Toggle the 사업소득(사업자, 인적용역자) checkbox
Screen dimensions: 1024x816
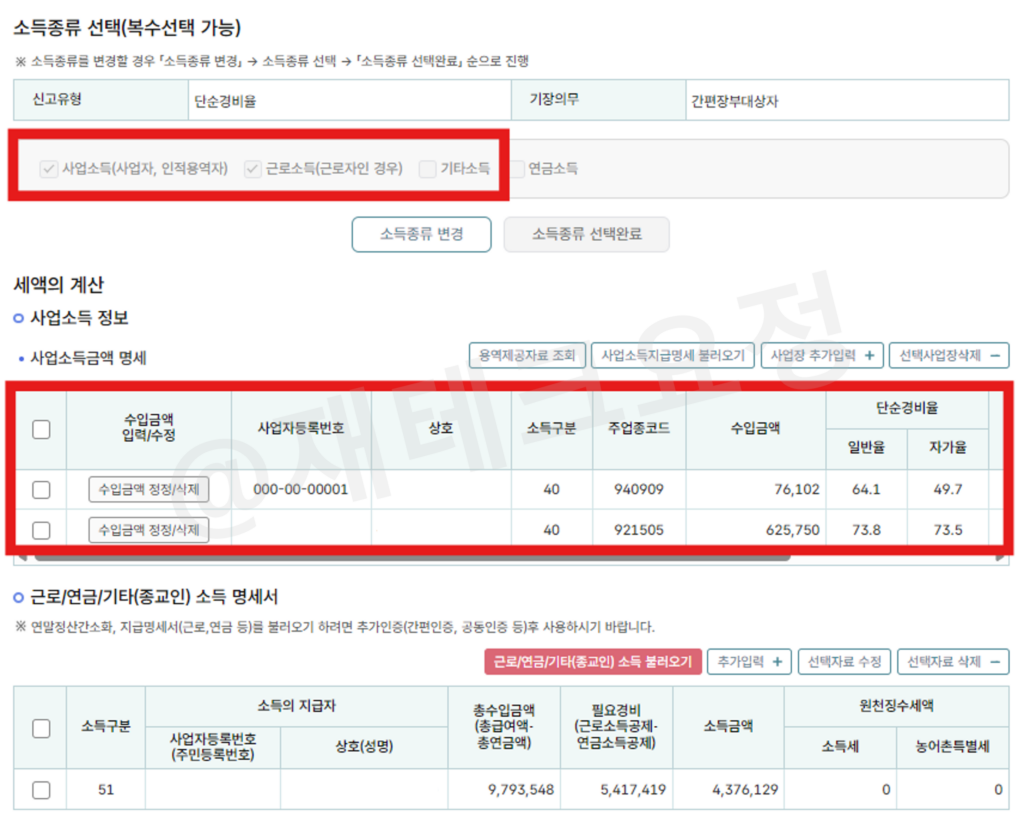click(x=48, y=169)
